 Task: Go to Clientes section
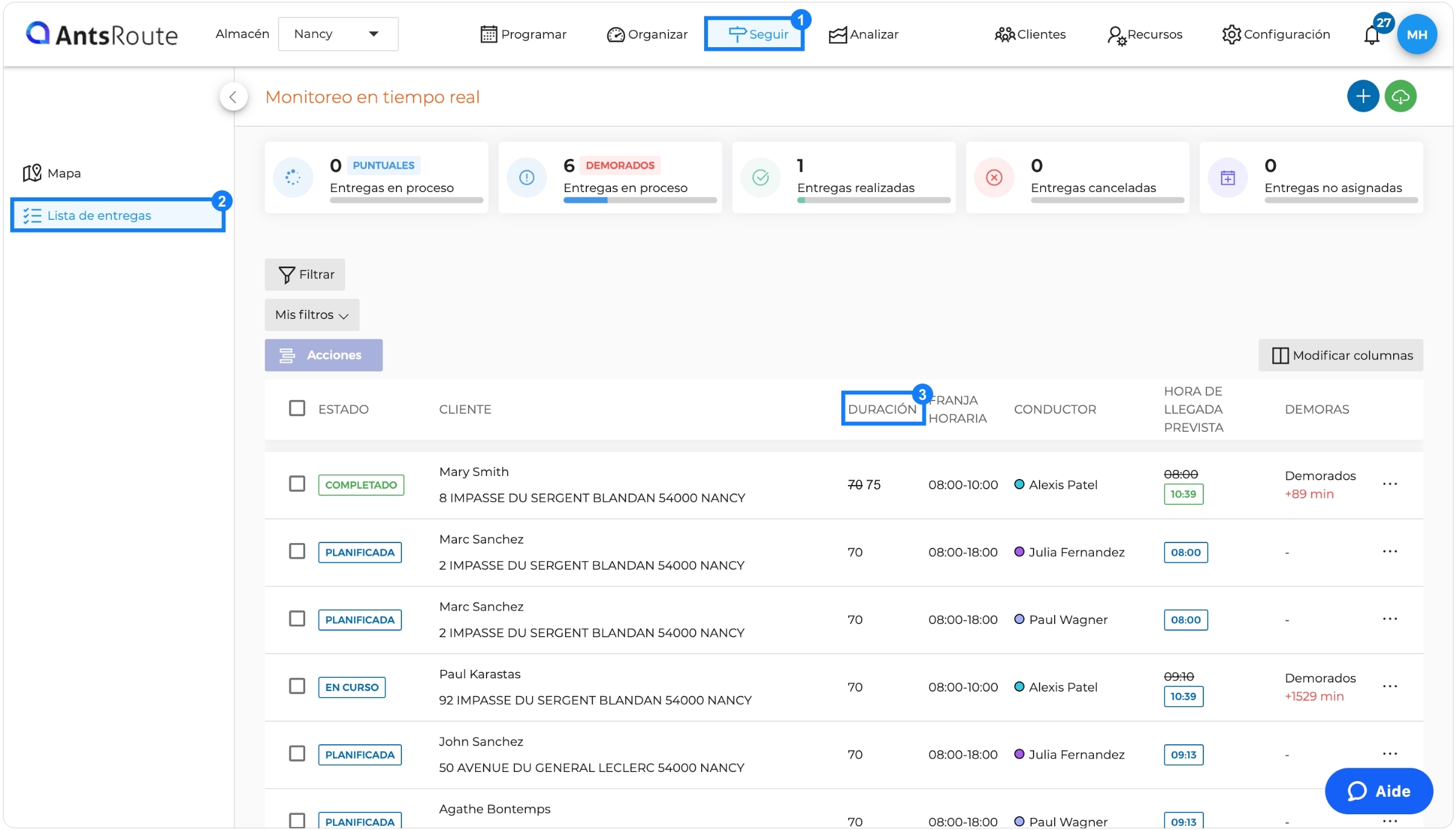(x=1030, y=34)
